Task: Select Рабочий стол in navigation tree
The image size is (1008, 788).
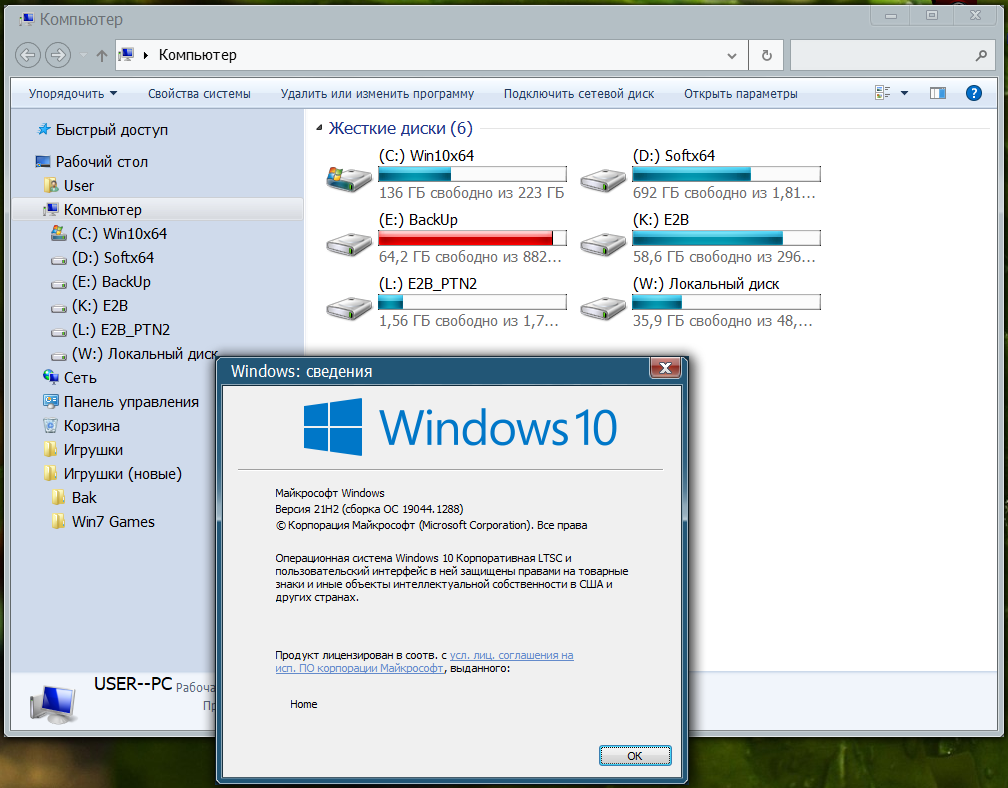Action: click(x=102, y=162)
